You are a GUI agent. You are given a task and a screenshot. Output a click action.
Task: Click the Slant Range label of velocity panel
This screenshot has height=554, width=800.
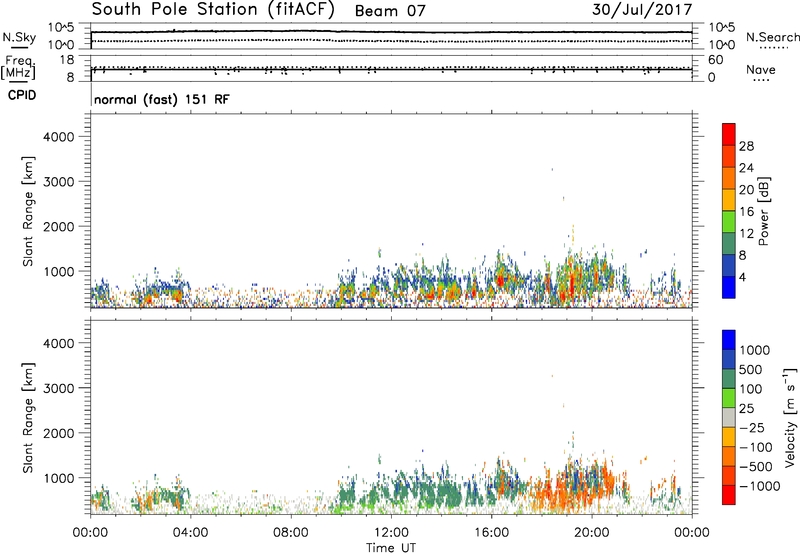tap(28, 418)
